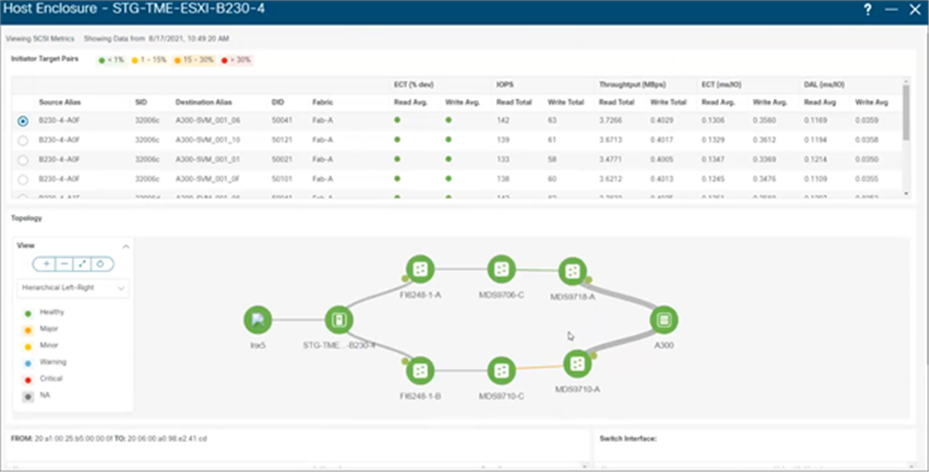Click the SID column header
The width and height of the screenshot is (929, 472).
pyautogui.click(x=140, y=102)
